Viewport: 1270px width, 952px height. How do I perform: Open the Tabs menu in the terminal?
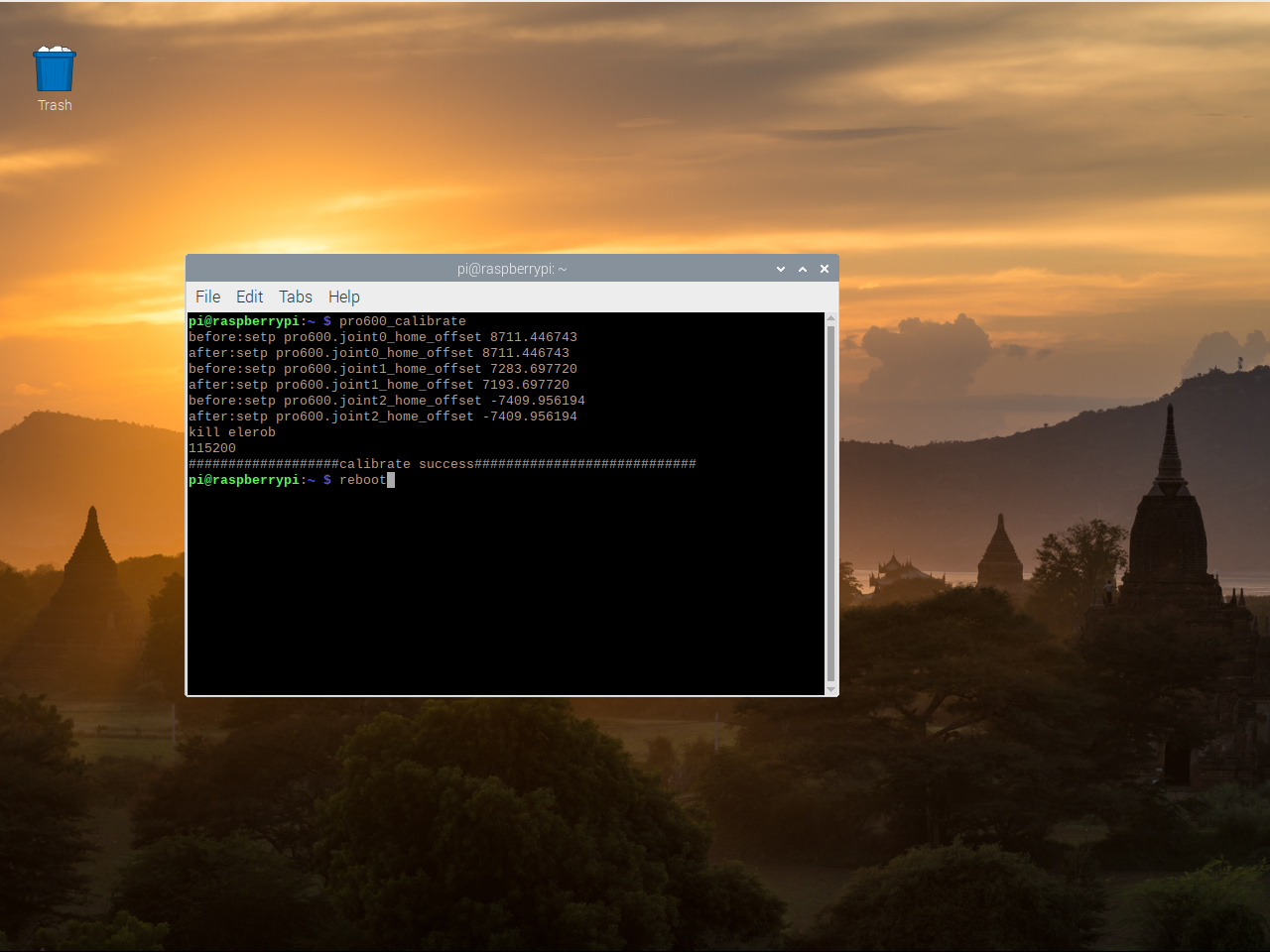(295, 297)
